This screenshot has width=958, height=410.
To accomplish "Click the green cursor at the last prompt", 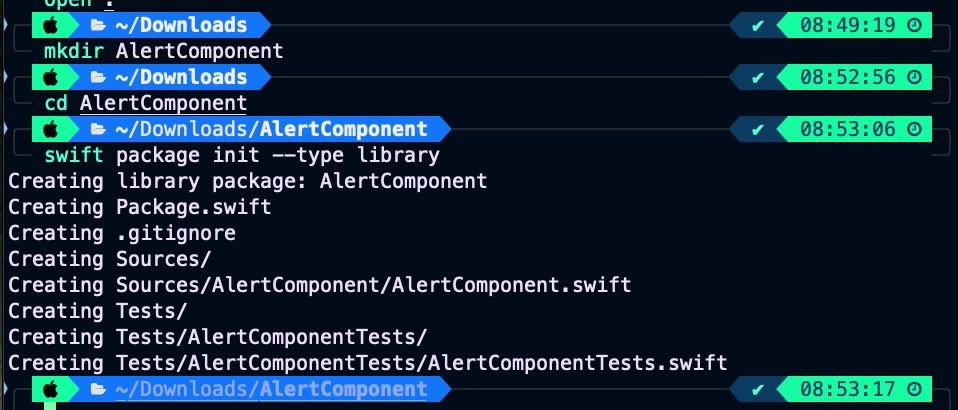I will coord(50,405).
